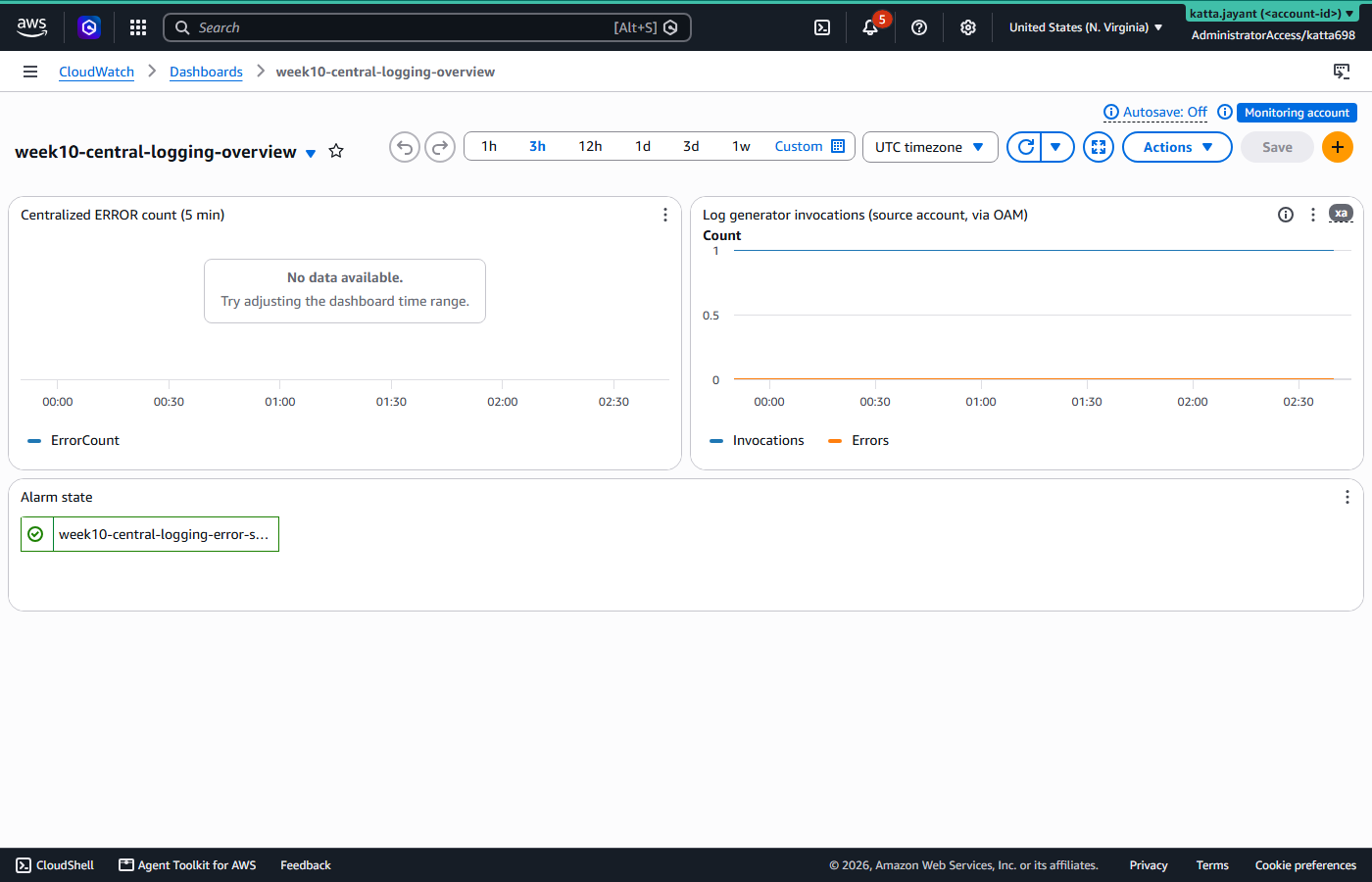Image resolution: width=1372 pixels, height=882 pixels.
Task: Open the notifications bell
Action: (x=870, y=27)
